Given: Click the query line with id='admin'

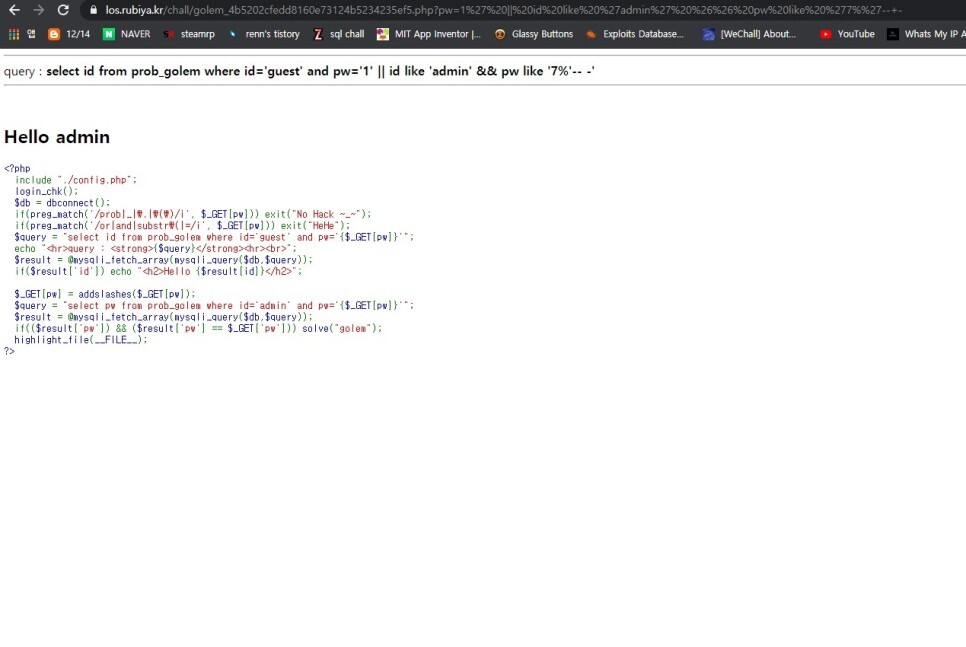Looking at the screenshot, I should coord(214,306).
